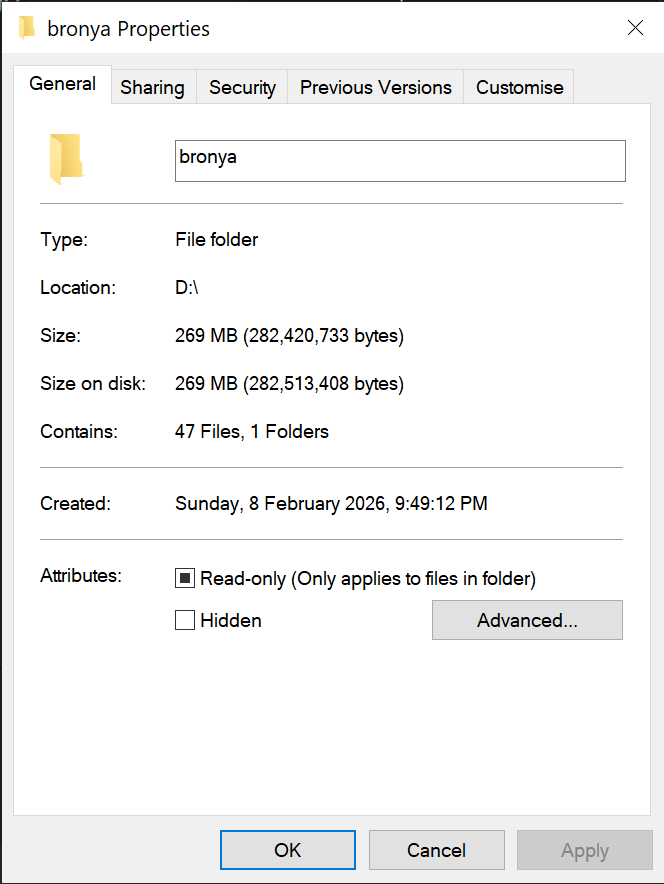The height and width of the screenshot is (884, 664).
Task: Click the folder icon in title bar
Action: (26, 28)
